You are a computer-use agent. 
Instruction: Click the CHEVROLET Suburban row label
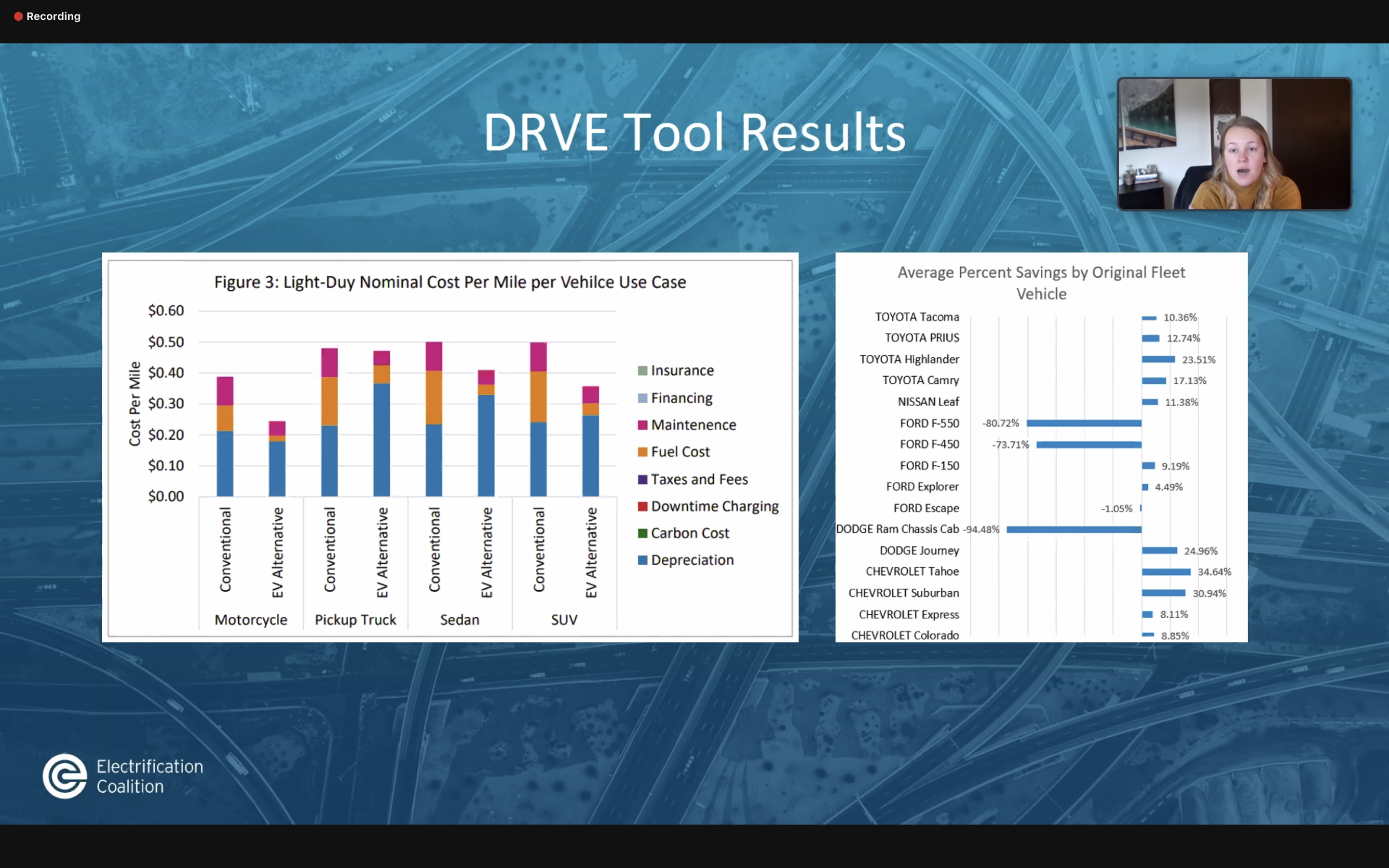[903, 593]
